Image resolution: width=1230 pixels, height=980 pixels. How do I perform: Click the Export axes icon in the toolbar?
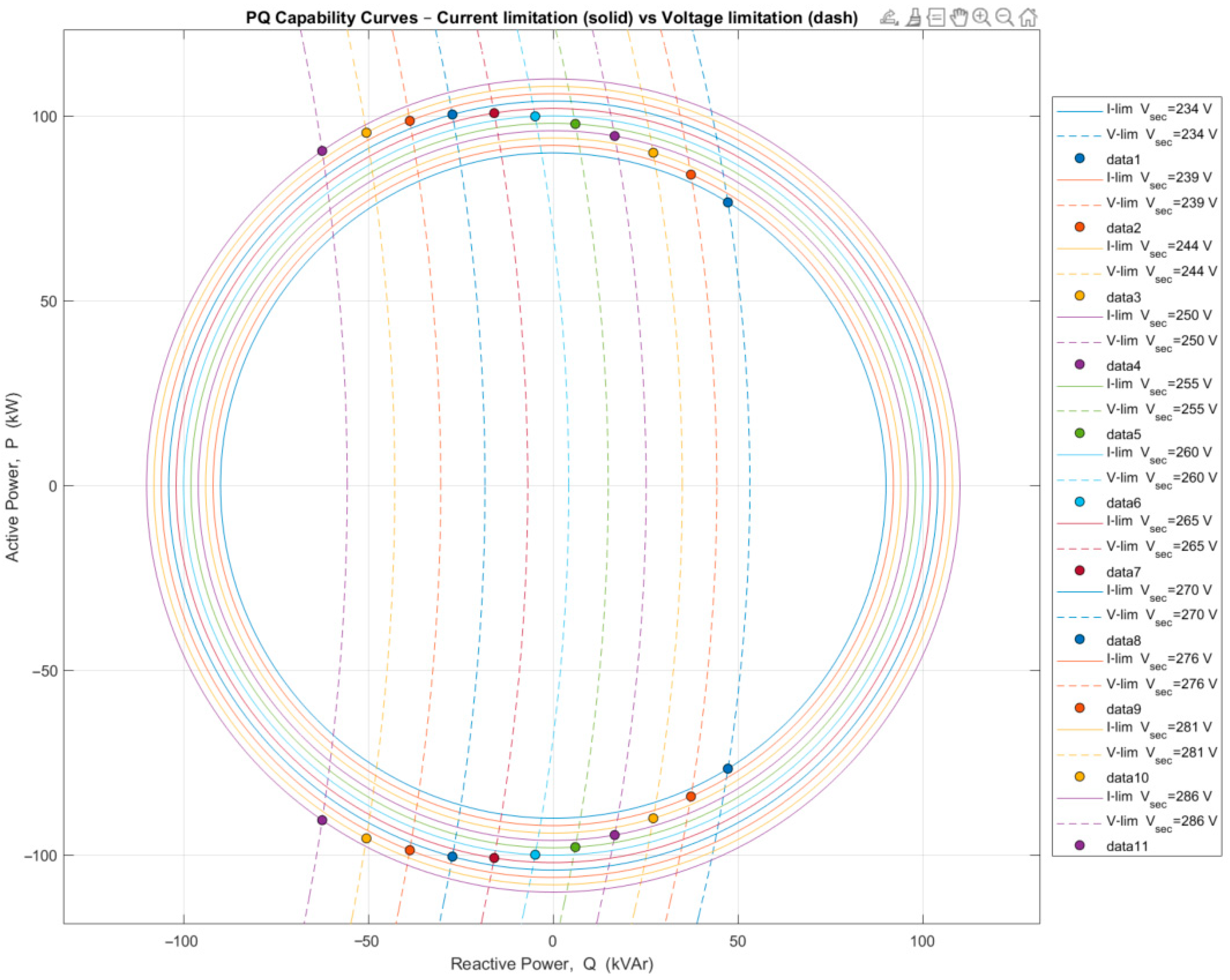click(889, 17)
